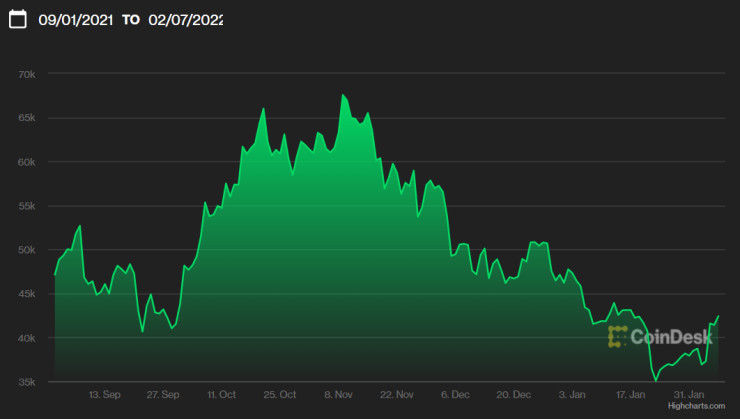Click the calendar icon beside the date range

[x=17, y=20]
